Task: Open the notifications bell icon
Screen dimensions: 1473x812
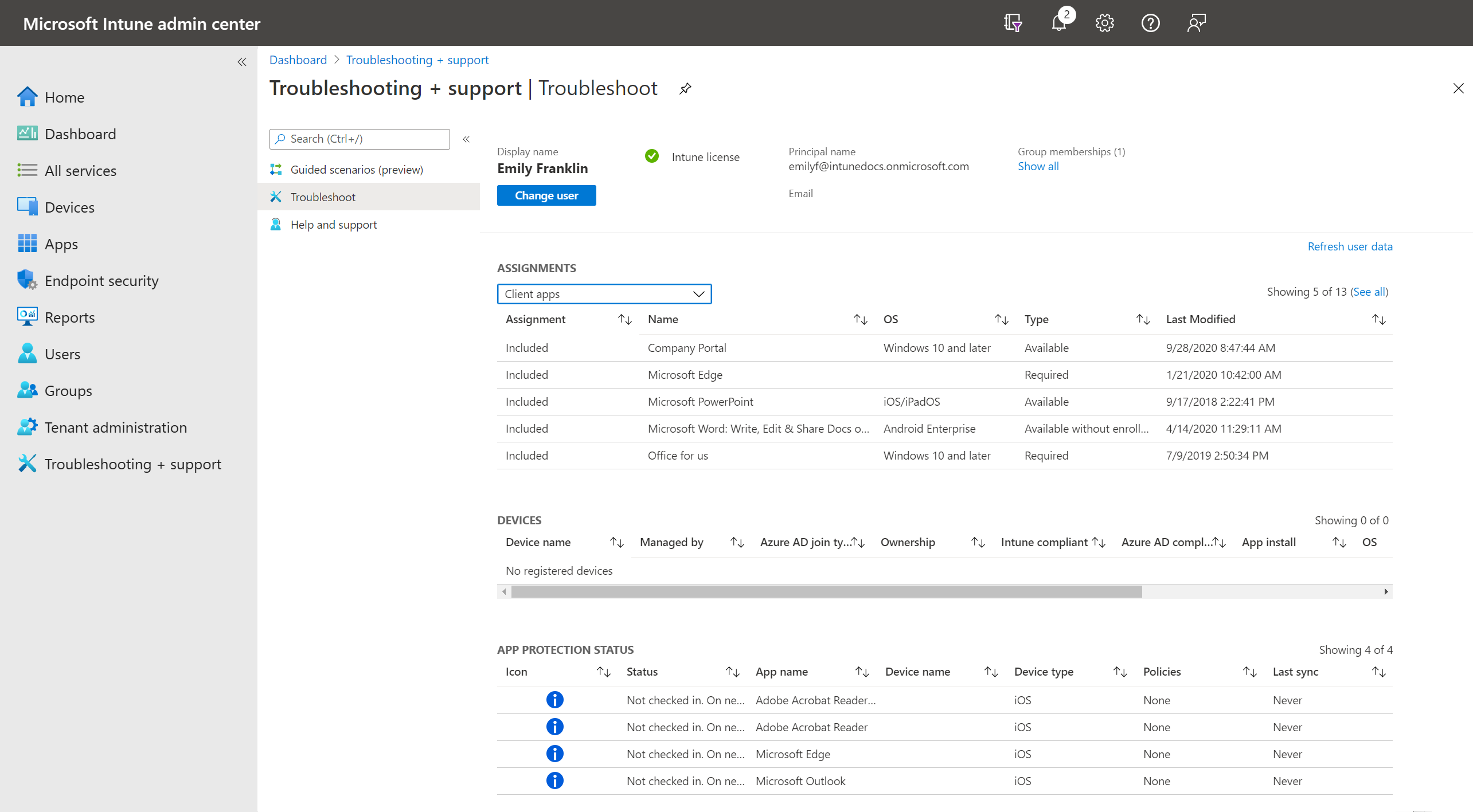Action: coord(1059,23)
